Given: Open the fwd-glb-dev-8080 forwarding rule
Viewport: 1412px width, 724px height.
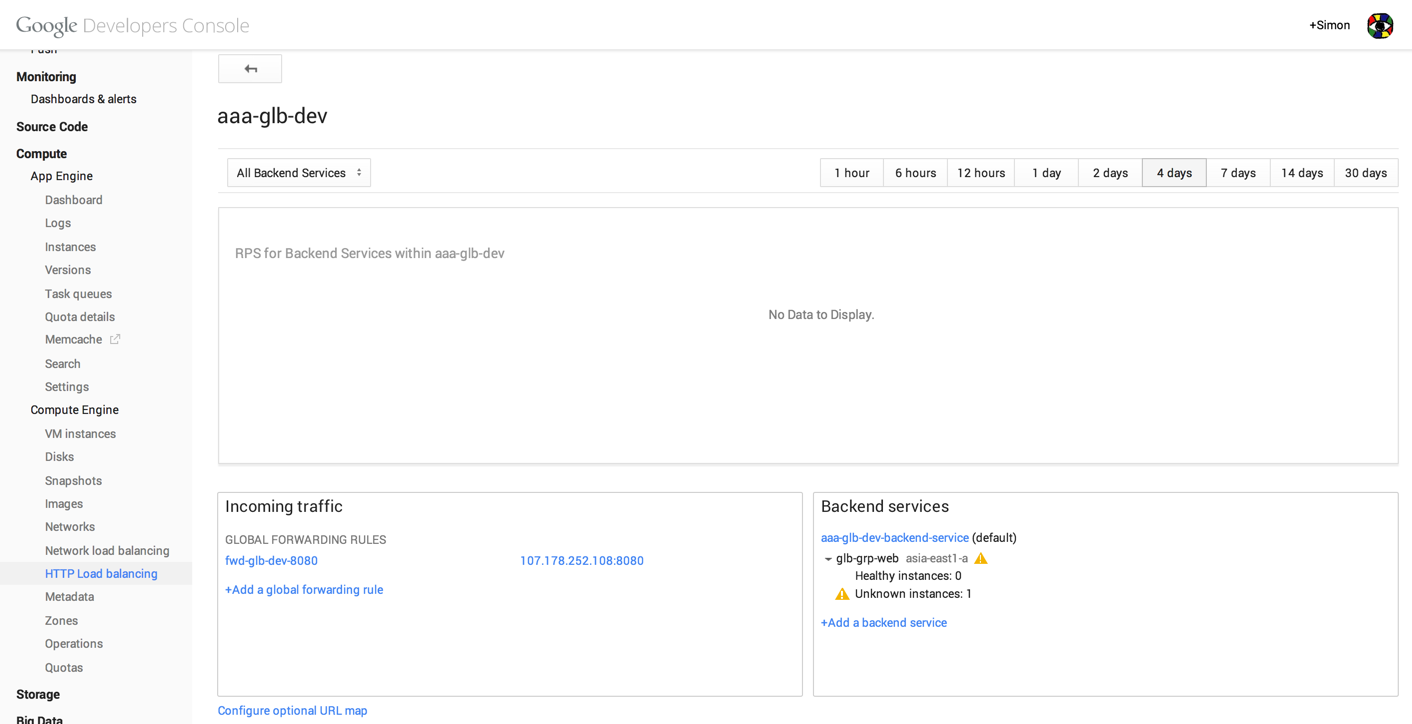Looking at the screenshot, I should (271, 561).
